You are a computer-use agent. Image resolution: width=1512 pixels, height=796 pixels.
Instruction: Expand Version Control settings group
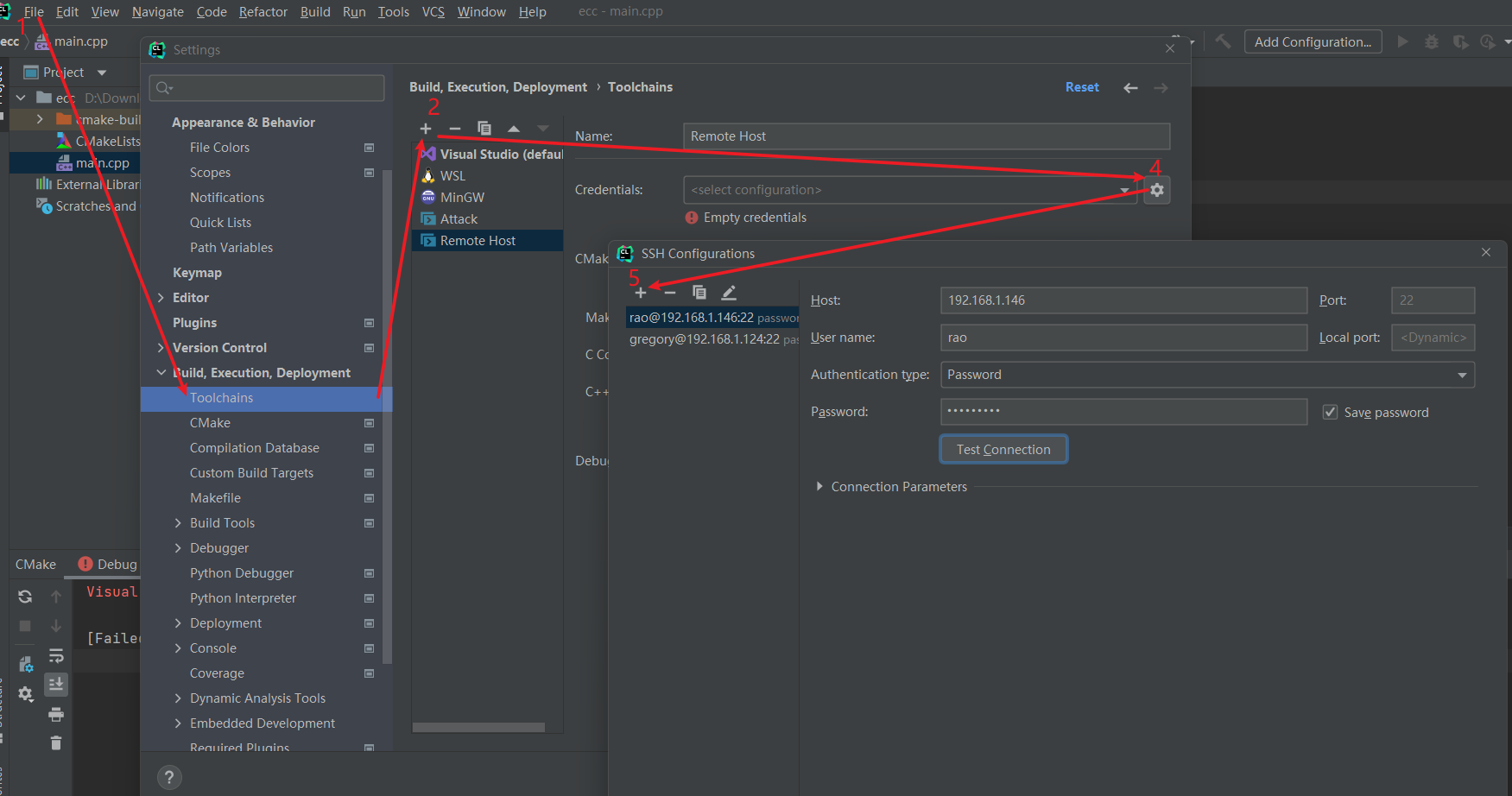(161, 348)
